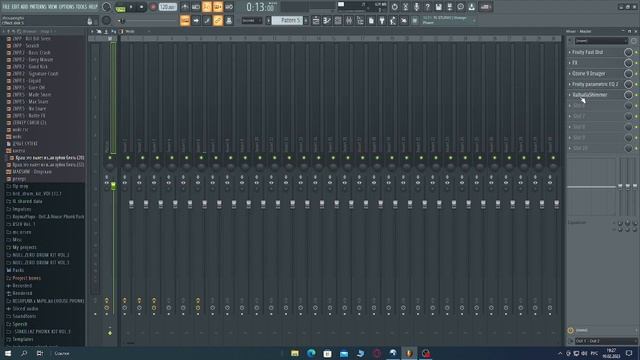Open the snap selector dropdown

pyautogui.click(x=251, y=20)
